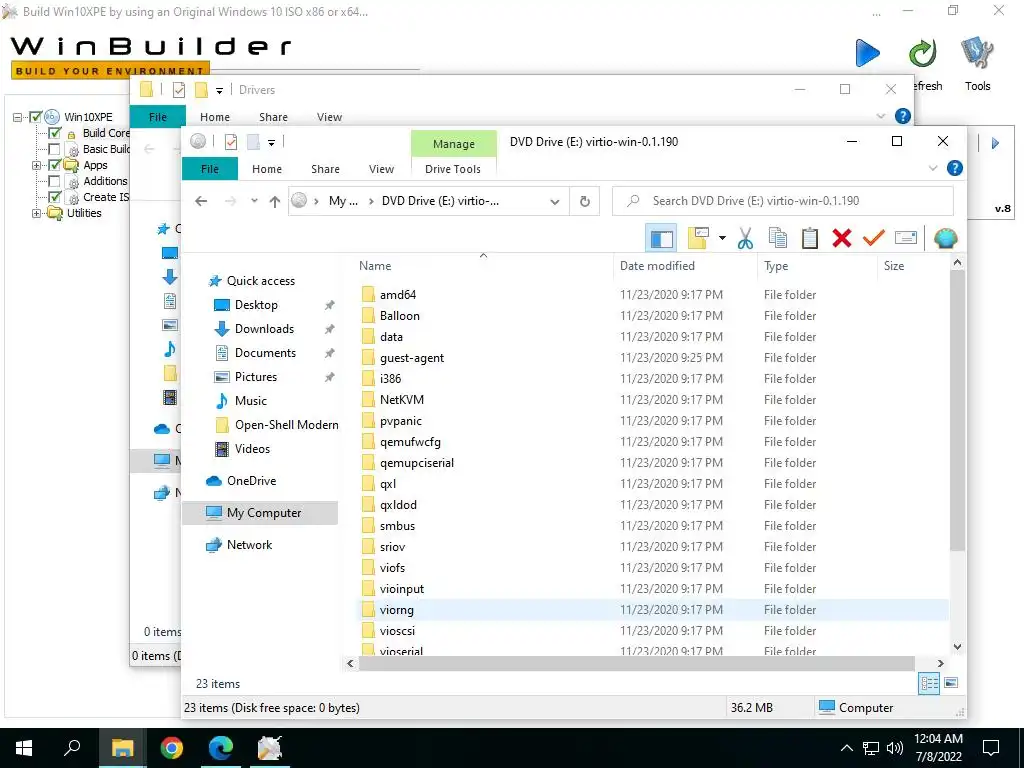Select the guest-agent folder
This screenshot has width=1024, height=768.
click(411, 358)
